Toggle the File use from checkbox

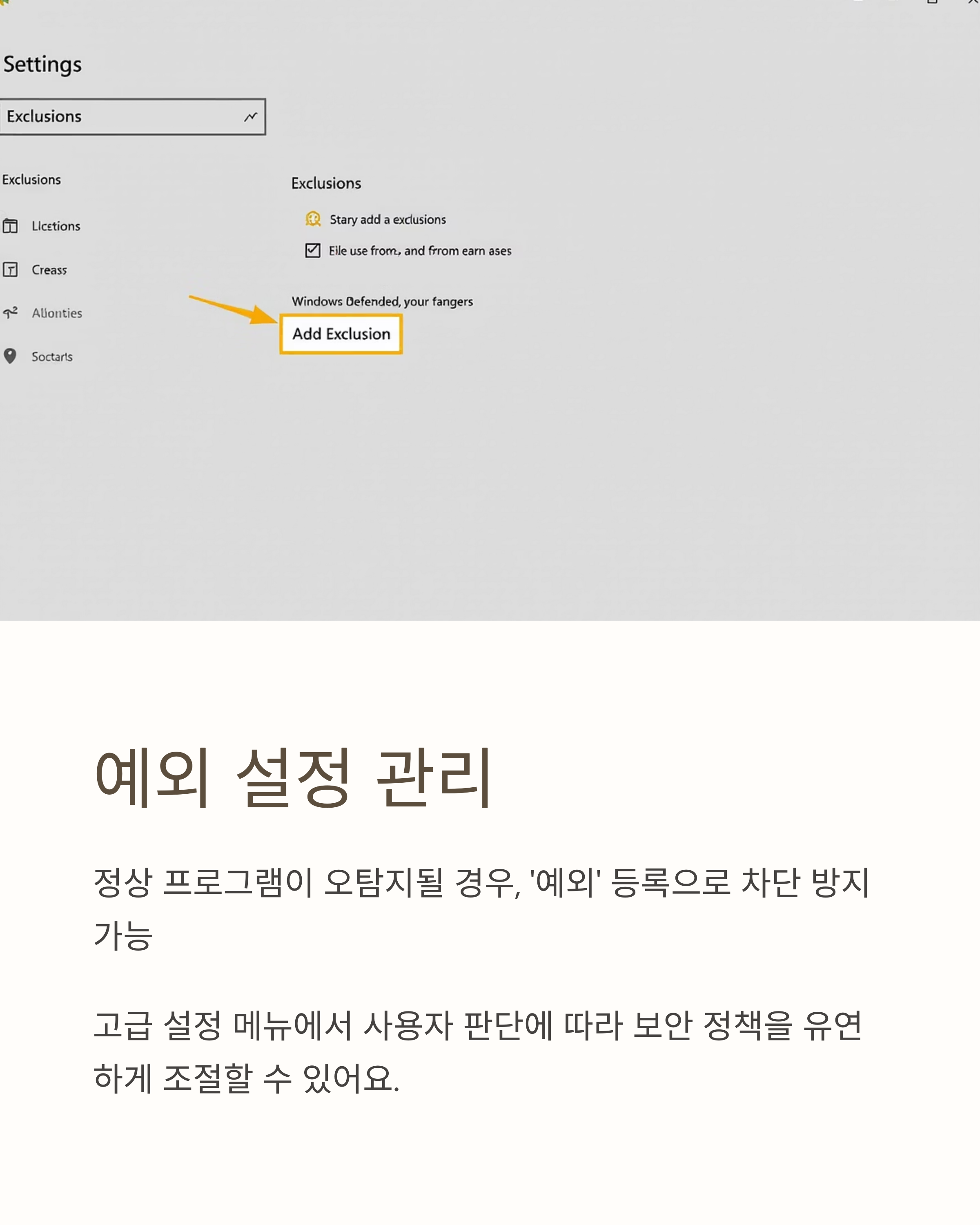pyautogui.click(x=312, y=251)
